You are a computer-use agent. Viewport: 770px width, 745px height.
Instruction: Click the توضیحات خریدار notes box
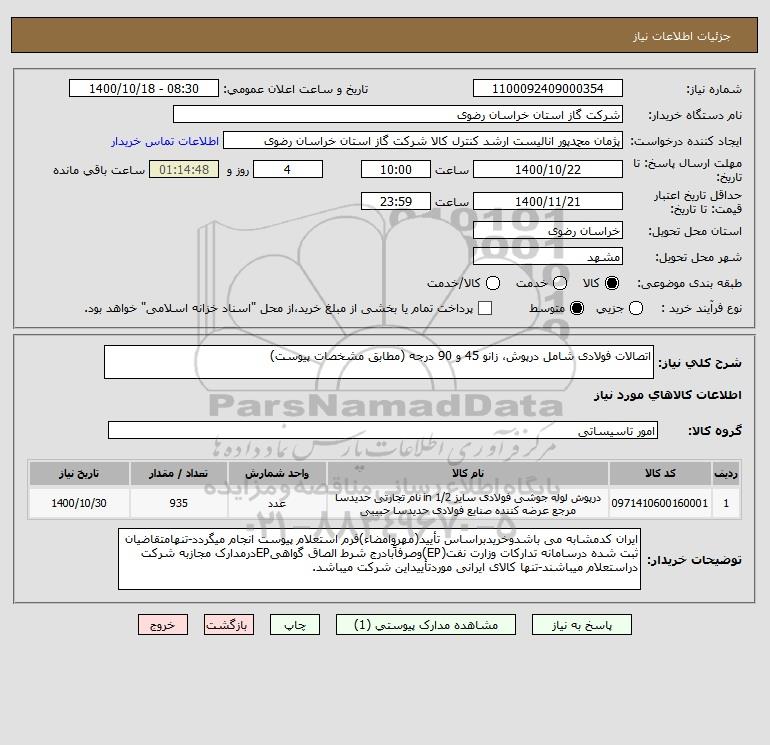379,559
